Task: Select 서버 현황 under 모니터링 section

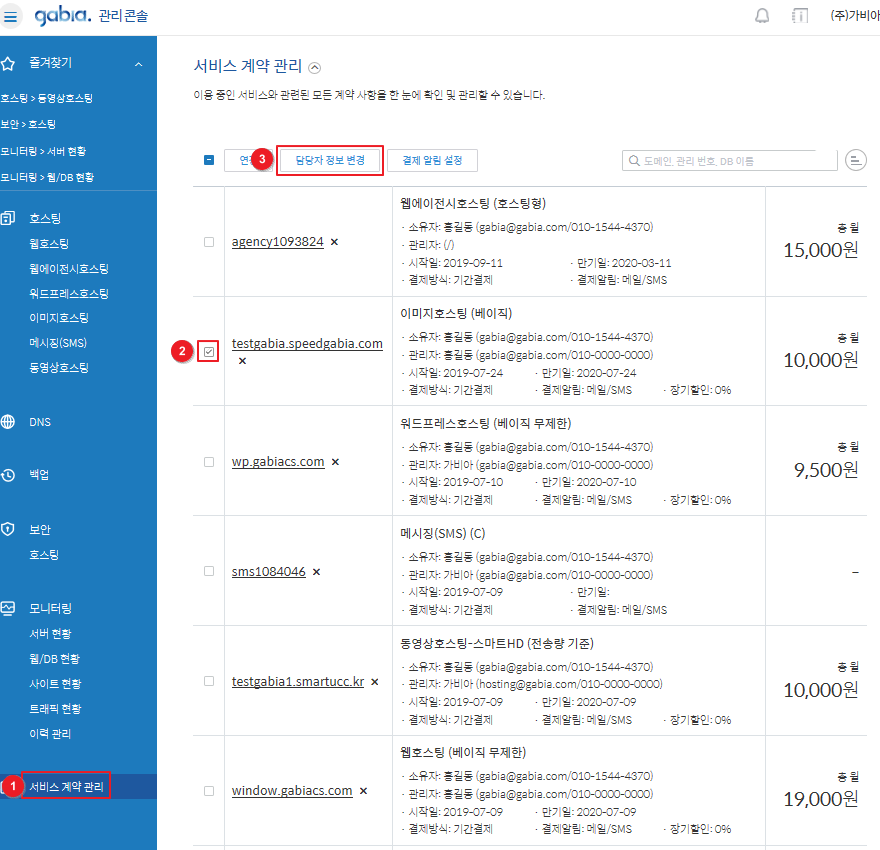Action: pyautogui.click(x=51, y=633)
